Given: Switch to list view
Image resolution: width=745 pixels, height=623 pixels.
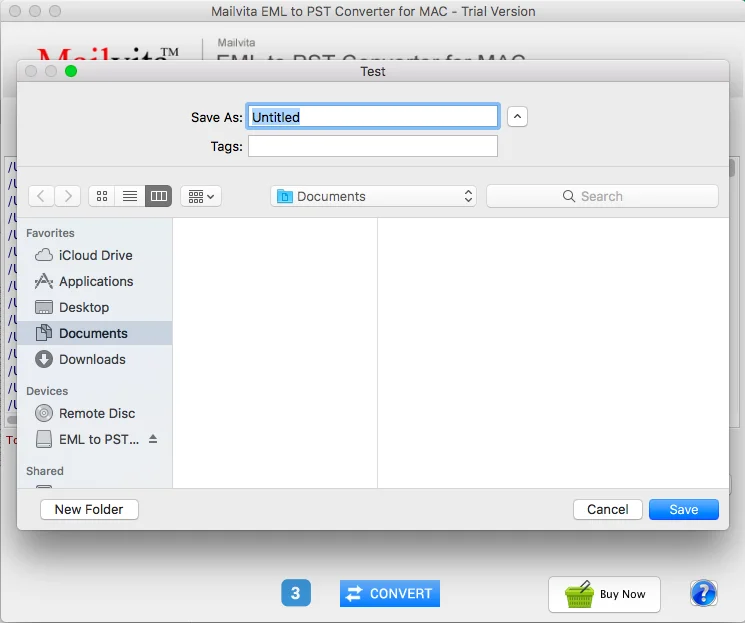Looking at the screenshot, I should click(x=130, y=196).
